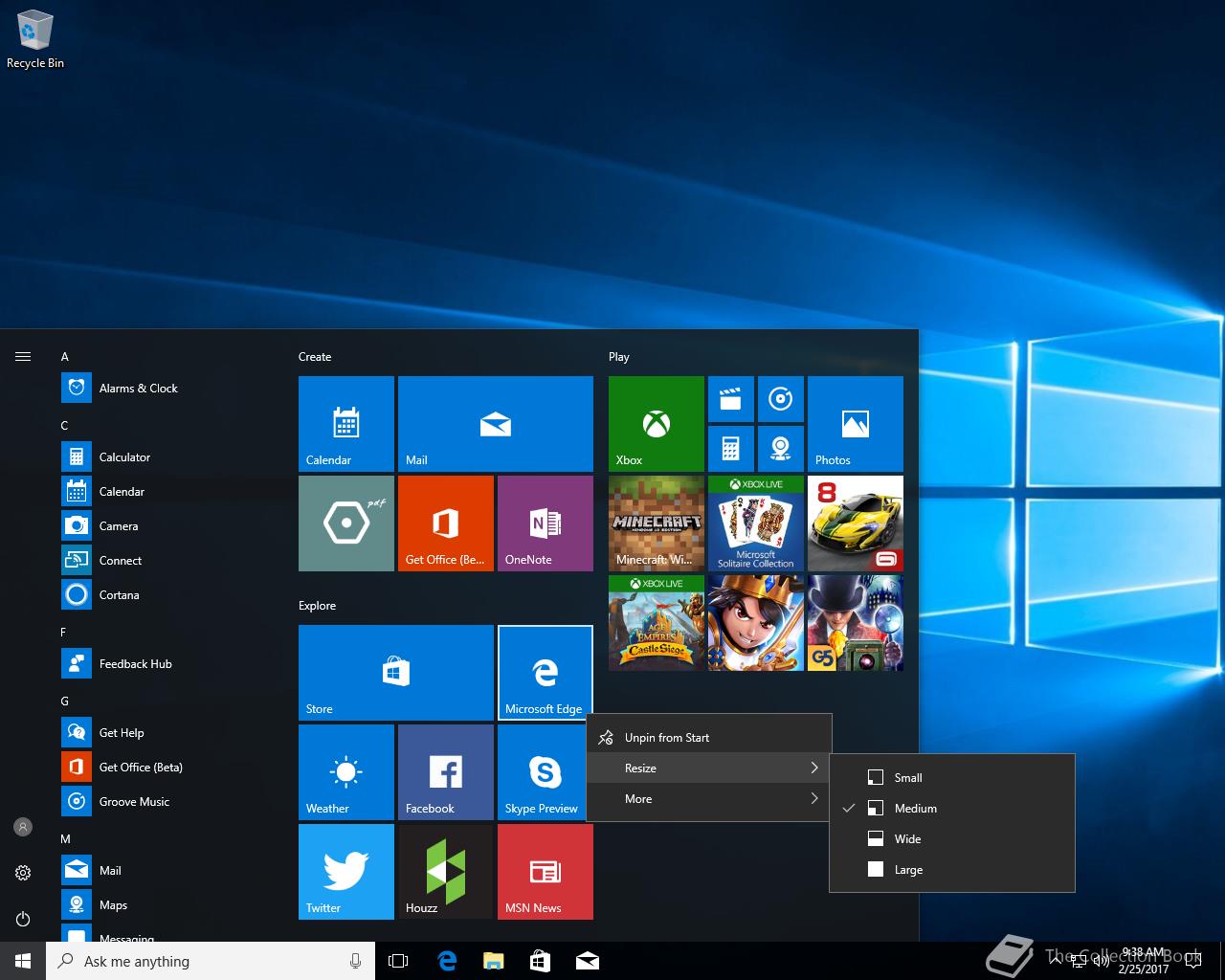This screenshot has height=980, width=1225.
Task: Open Alarms & Clock from app list
Action: [x=170, y=389]
